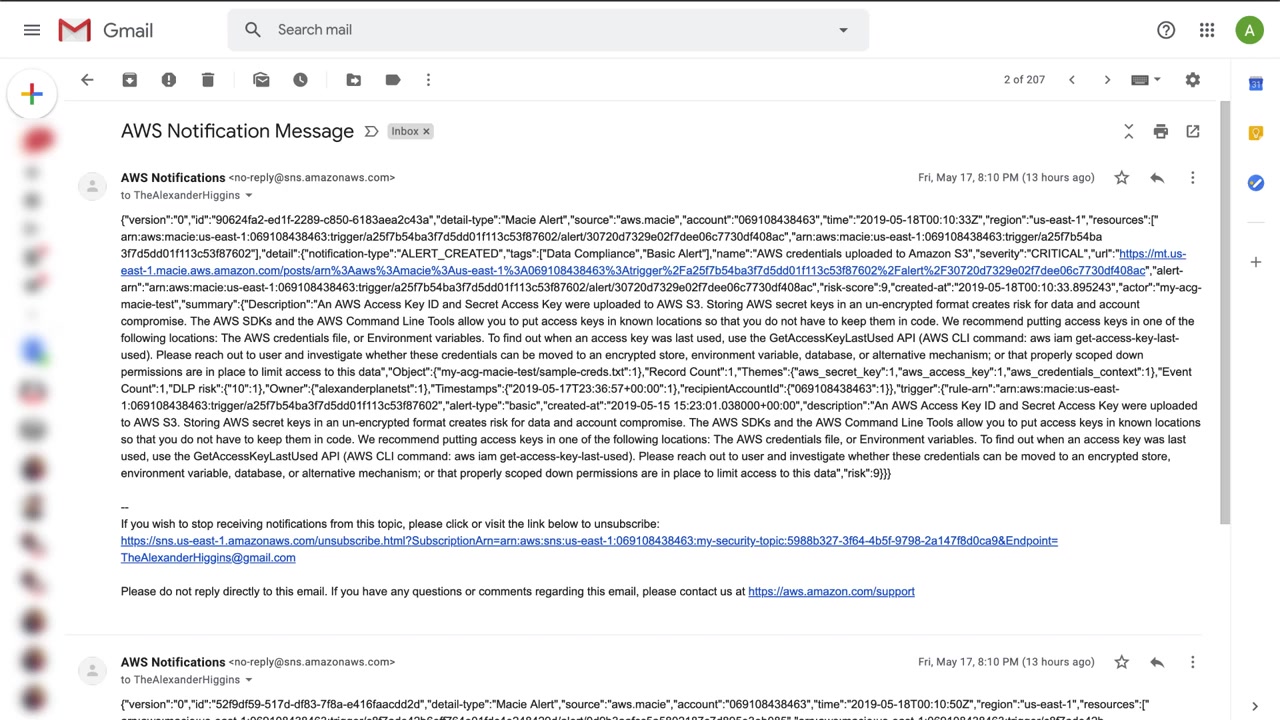Go to the older conversation
This screenshot has height=720, width=1280.
pyautogui.click(x=1107, y=80)
